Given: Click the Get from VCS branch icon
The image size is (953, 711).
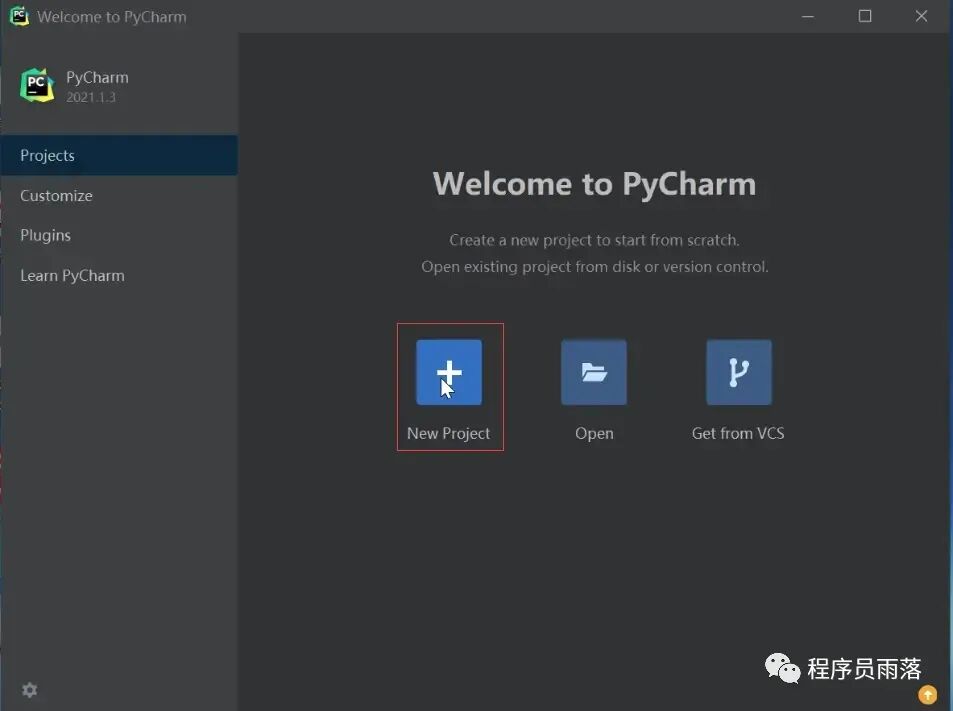Looking at the screenshot, I should point(738,372).
